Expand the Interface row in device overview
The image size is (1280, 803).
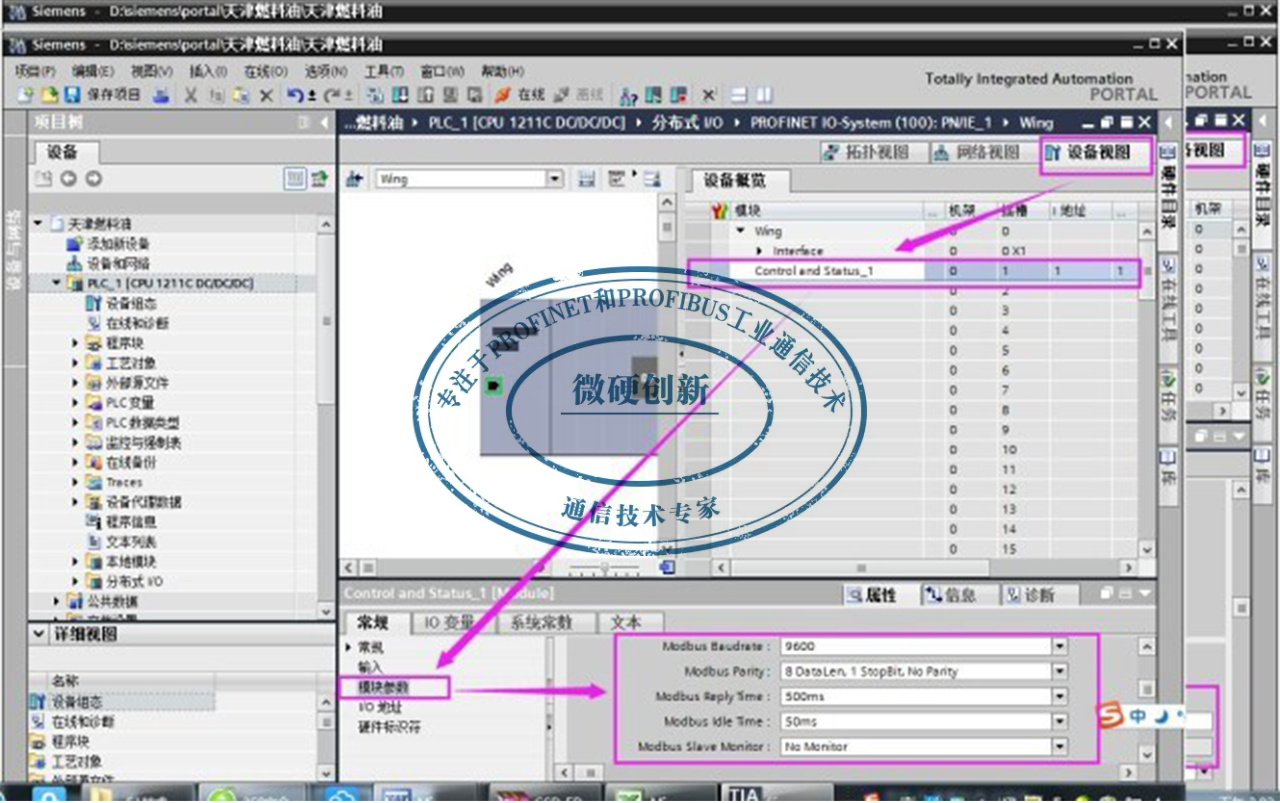[760, 251]
